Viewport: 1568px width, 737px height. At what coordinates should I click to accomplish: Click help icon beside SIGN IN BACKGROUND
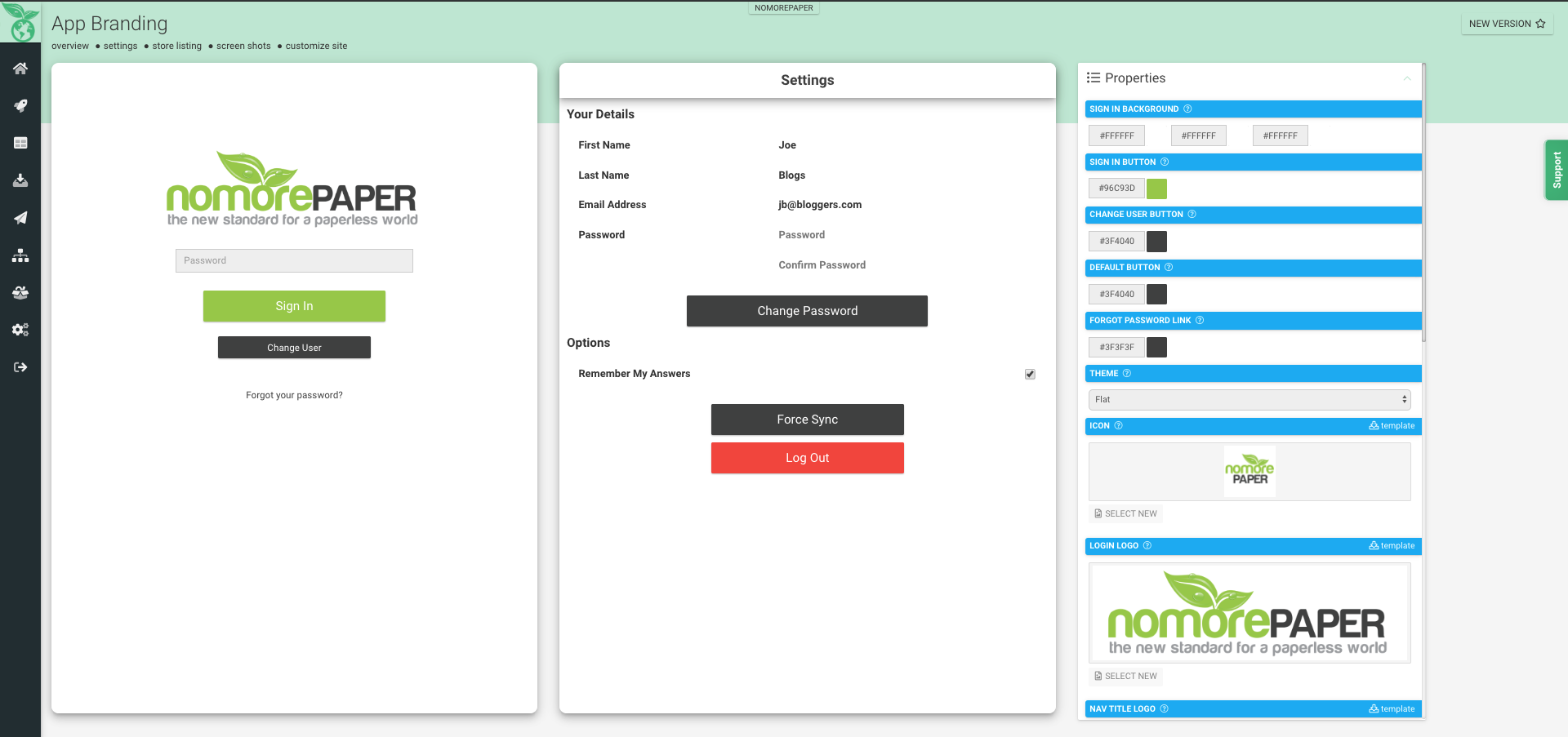pos(1187,109)
